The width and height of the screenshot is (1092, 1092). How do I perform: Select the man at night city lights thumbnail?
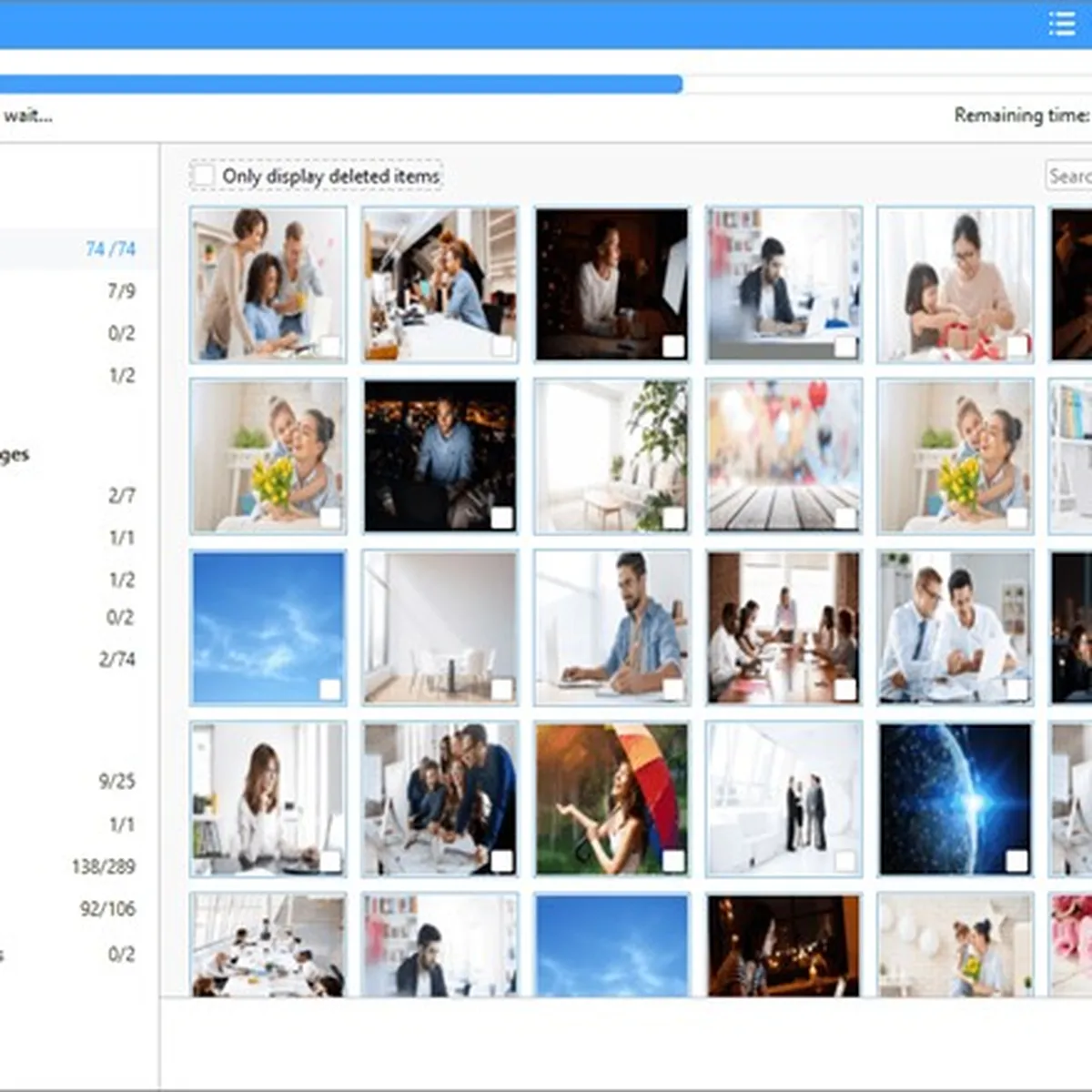[x=440, y=456]
